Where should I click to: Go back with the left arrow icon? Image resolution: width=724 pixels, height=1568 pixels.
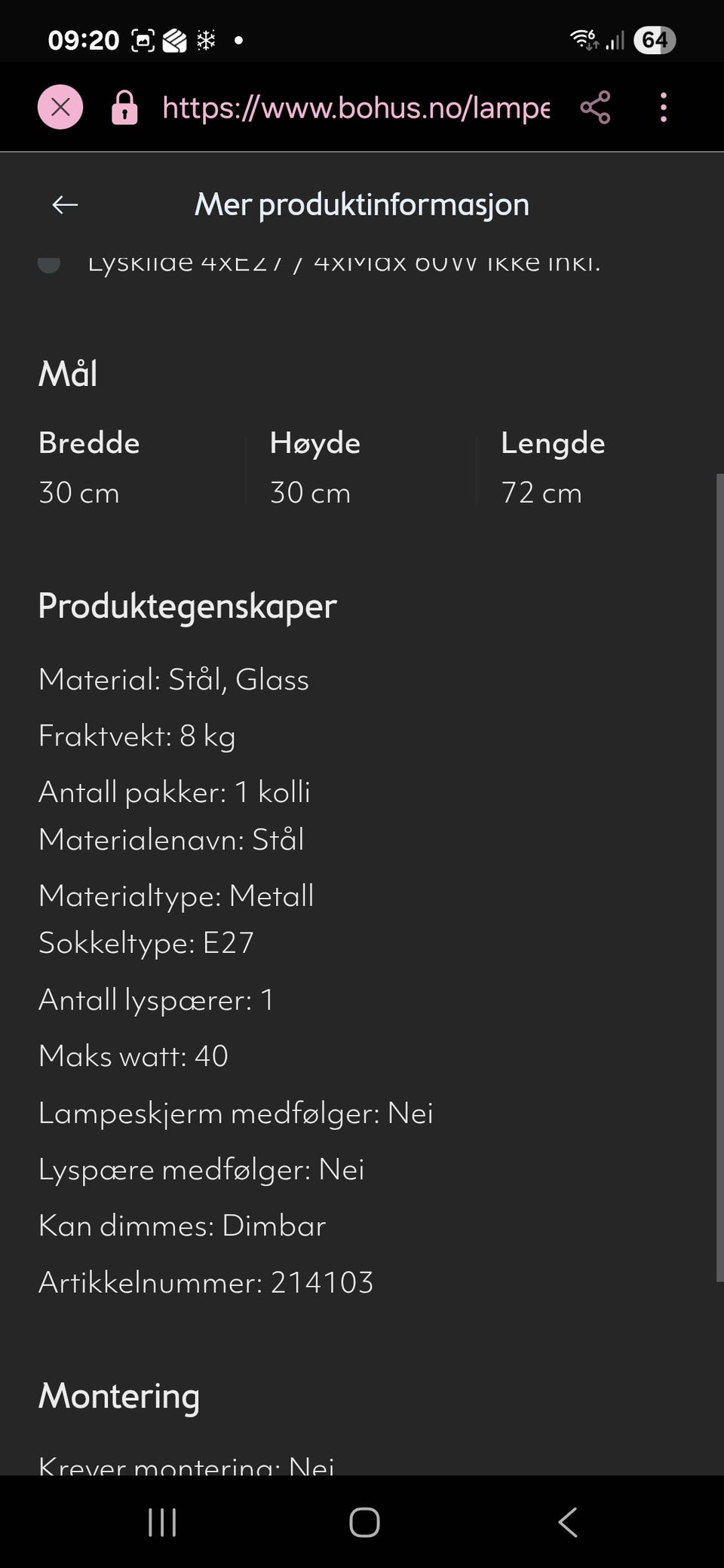65,204
